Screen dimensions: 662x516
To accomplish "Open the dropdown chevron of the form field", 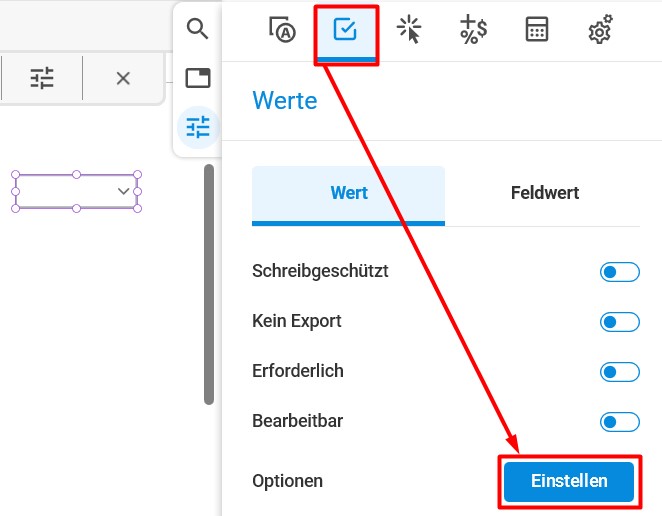I will pyautogui.click(x=123, y=191).
